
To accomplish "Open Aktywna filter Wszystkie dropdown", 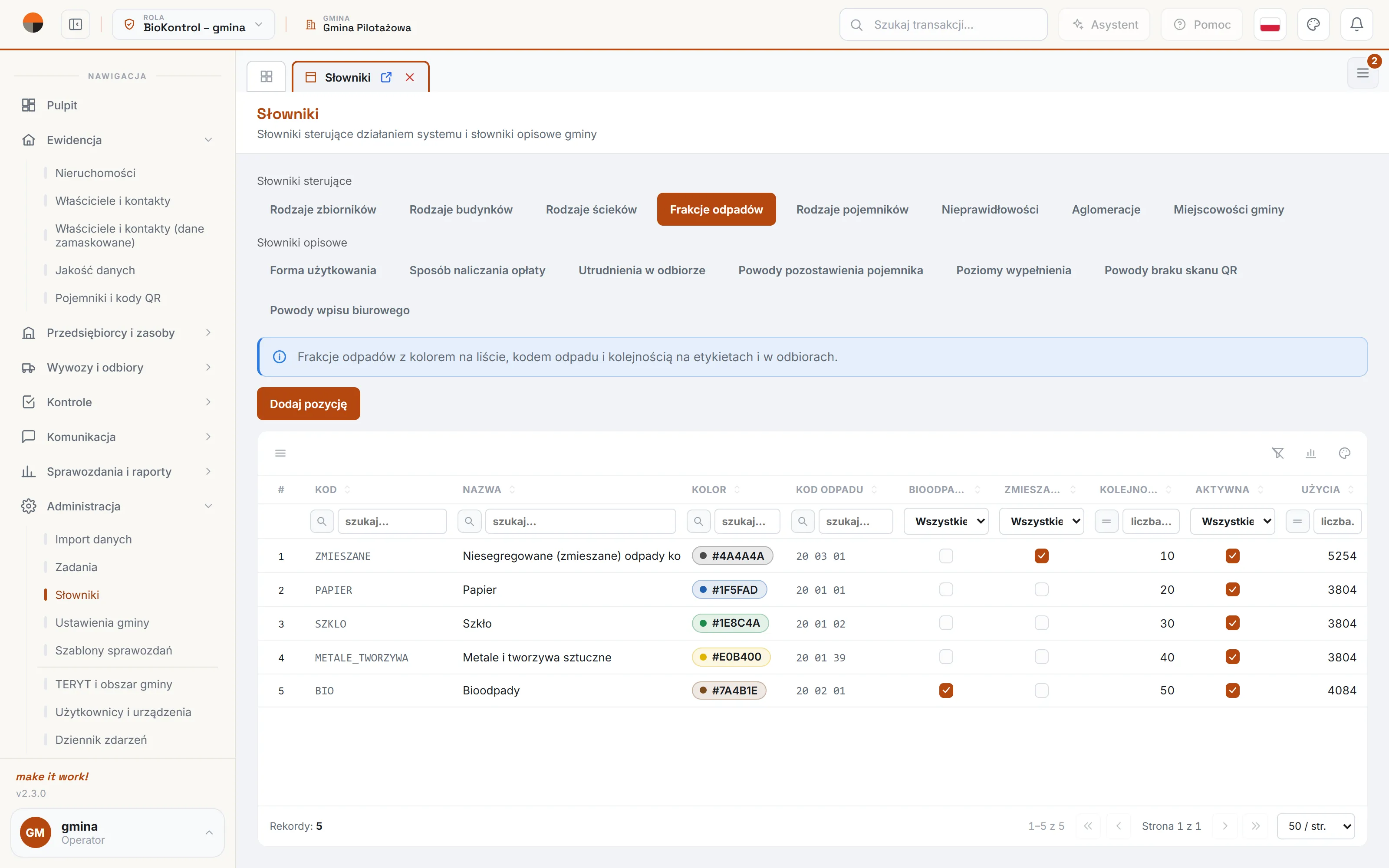I will tap(1232, 521).
